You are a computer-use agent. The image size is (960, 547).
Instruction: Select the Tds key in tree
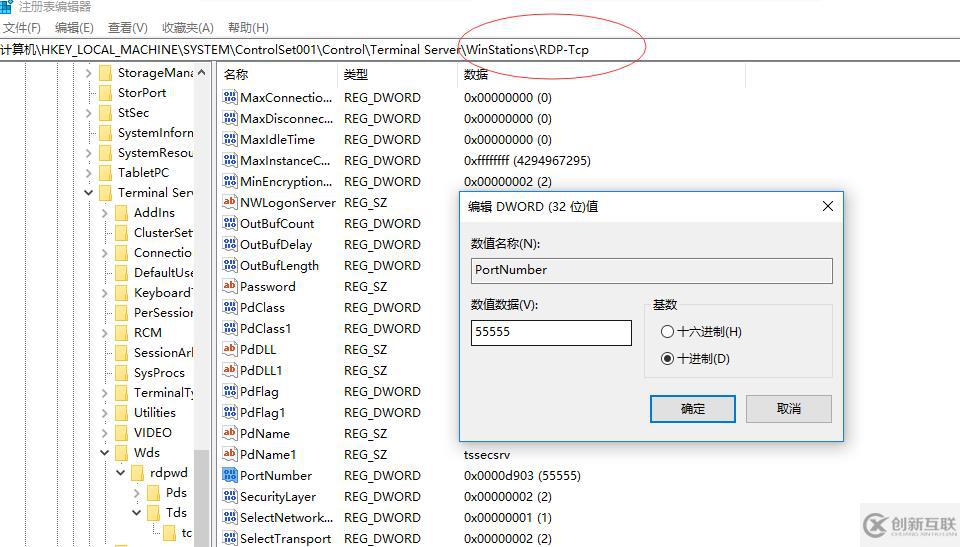click(176, 513)
